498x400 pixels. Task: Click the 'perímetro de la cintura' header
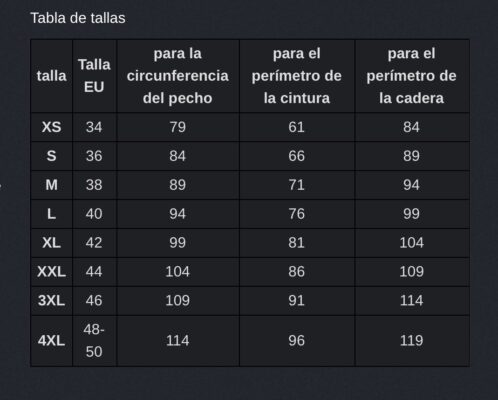point(297,76)
